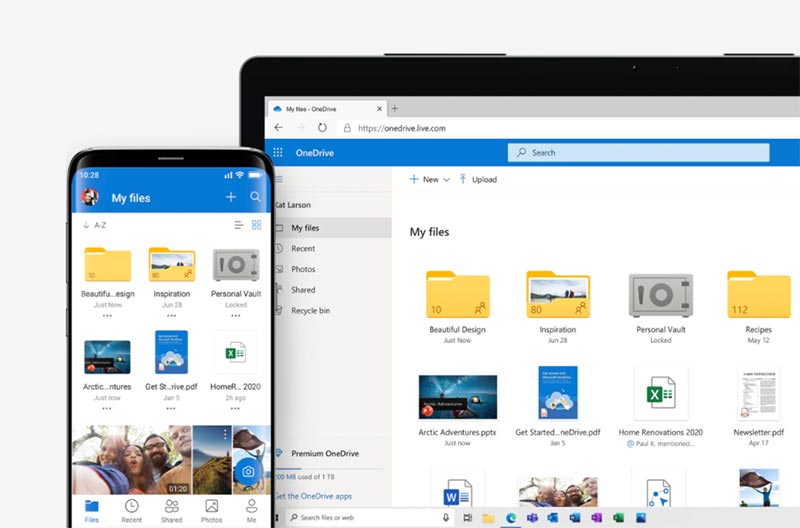Tap the blue camera scan button on phone
Screen dimensions: 800x528
pos(248,471)
